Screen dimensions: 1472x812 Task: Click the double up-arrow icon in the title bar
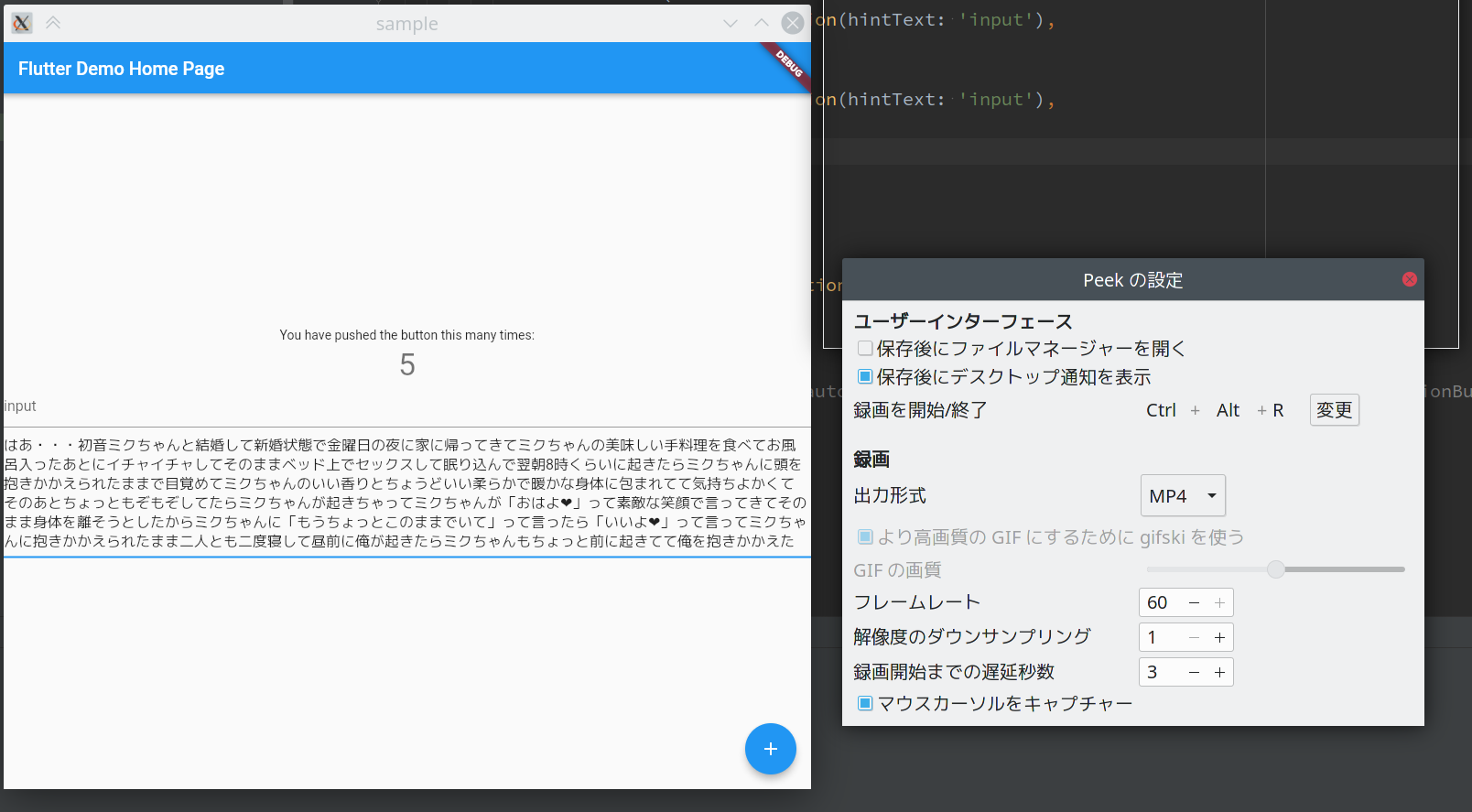pyautogui.click(x=53, y=23)
